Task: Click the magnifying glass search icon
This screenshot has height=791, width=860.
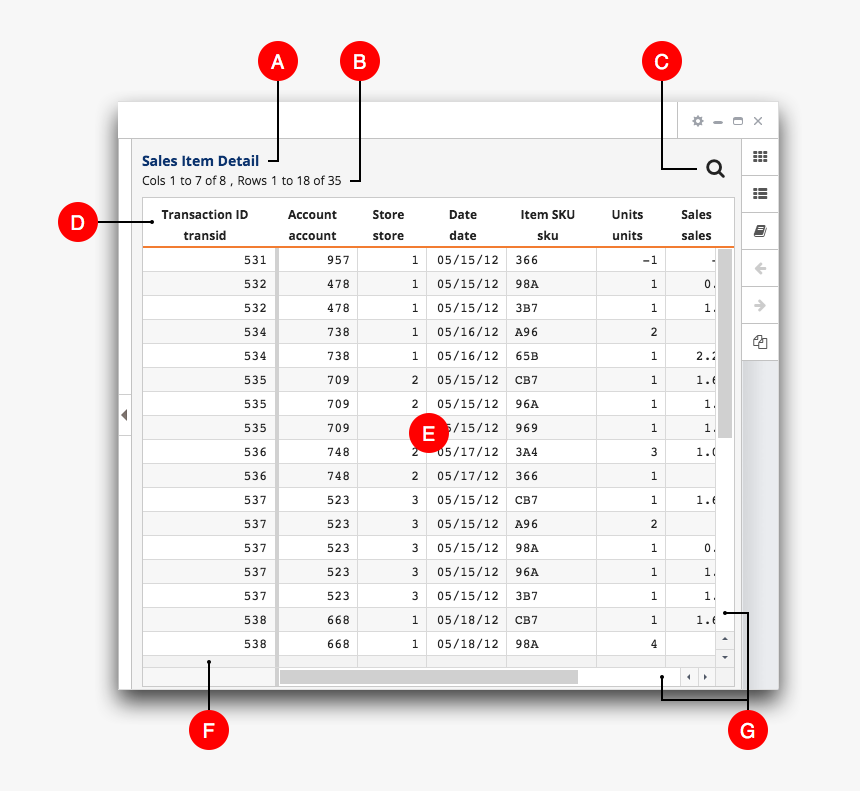Action: (715, 169)
